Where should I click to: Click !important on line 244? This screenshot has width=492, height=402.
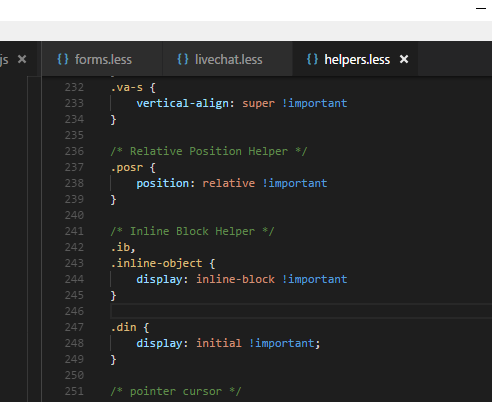[314, 279]
